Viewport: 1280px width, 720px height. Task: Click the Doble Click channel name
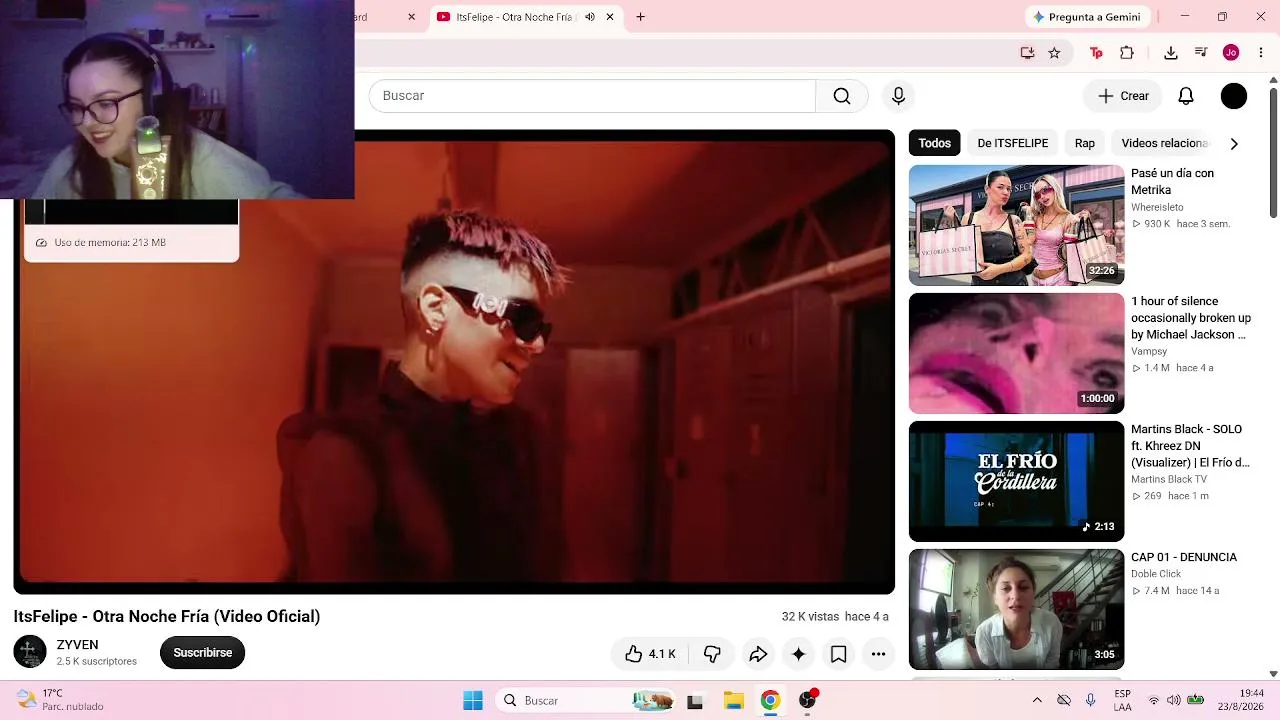pyautogui.click(x=1156, y=574)
